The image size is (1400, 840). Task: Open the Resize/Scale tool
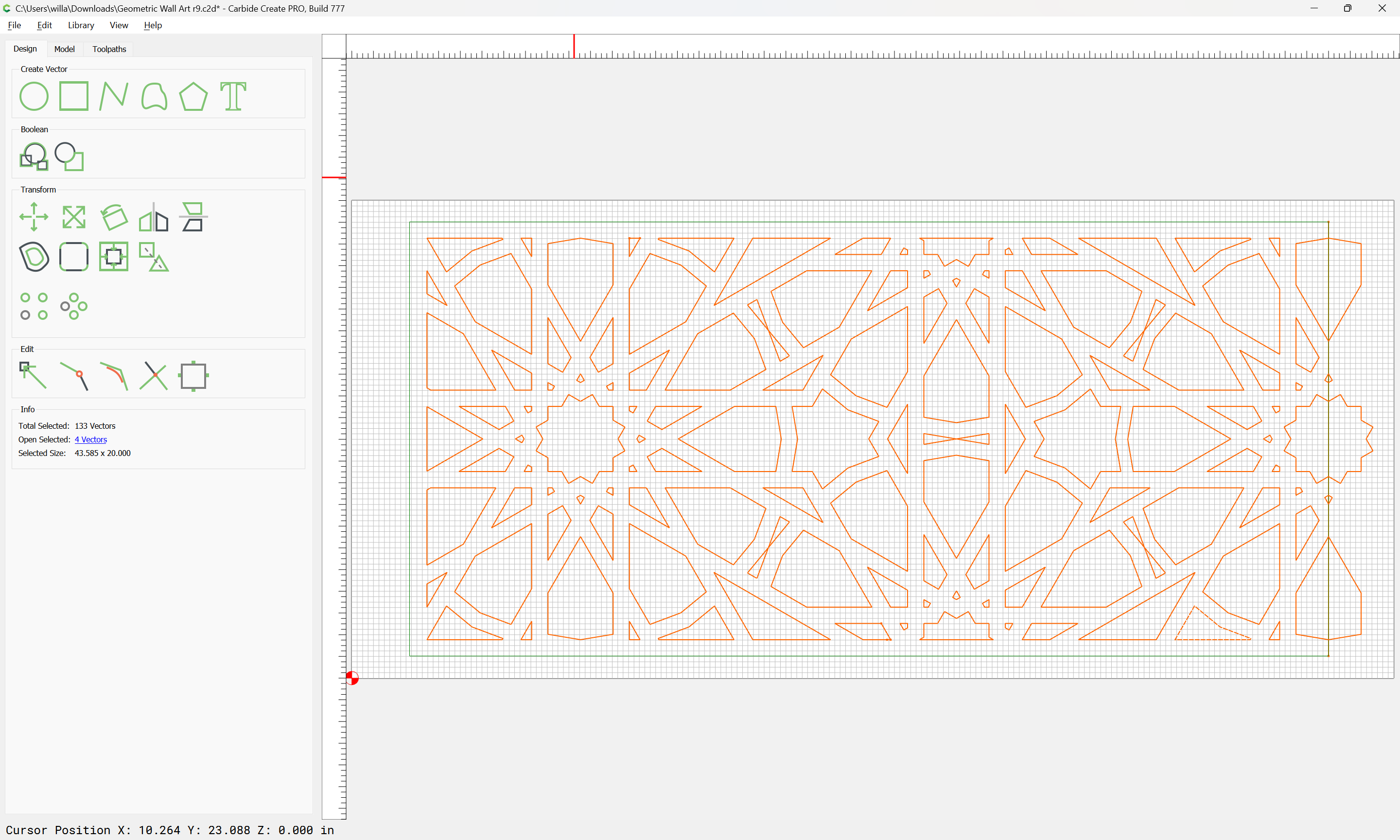pos(73,217)
